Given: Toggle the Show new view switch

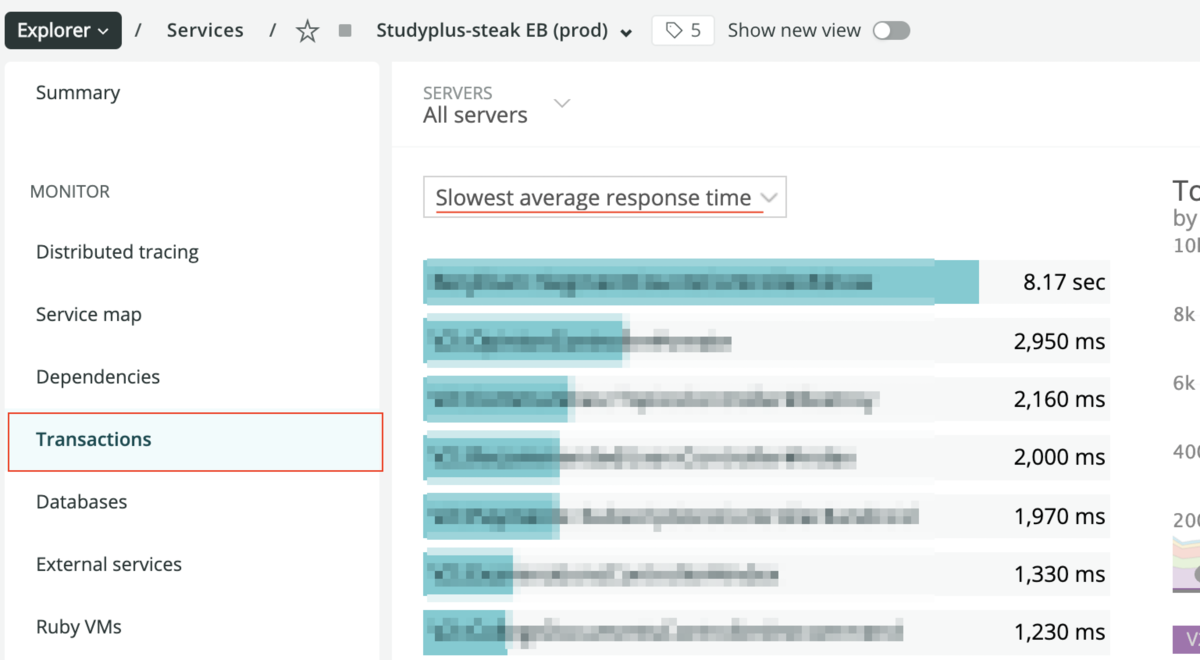Looking at the screenshot, I should [x=890, y=31].
